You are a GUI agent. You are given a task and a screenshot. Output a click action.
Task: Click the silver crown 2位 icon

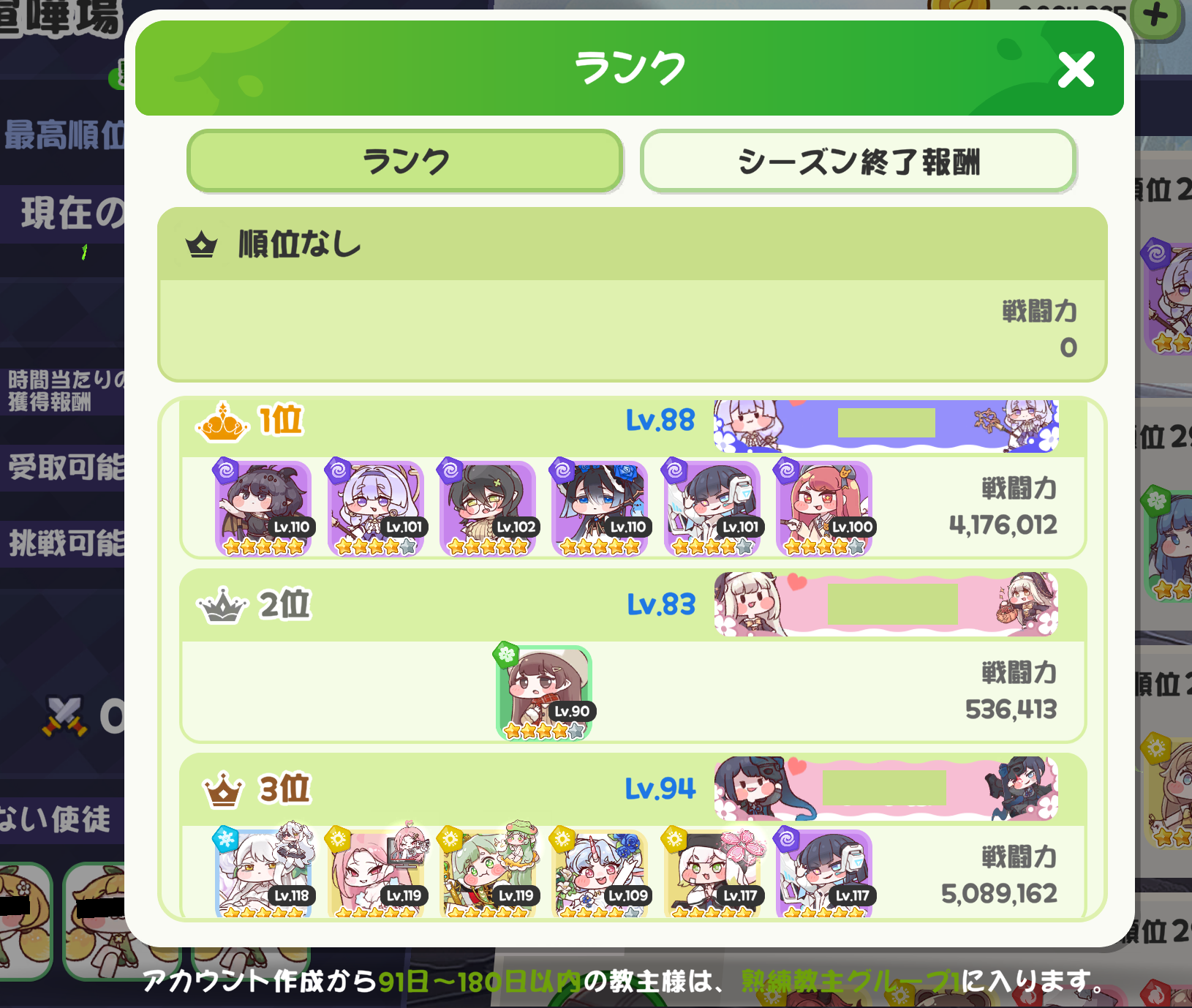223,606
